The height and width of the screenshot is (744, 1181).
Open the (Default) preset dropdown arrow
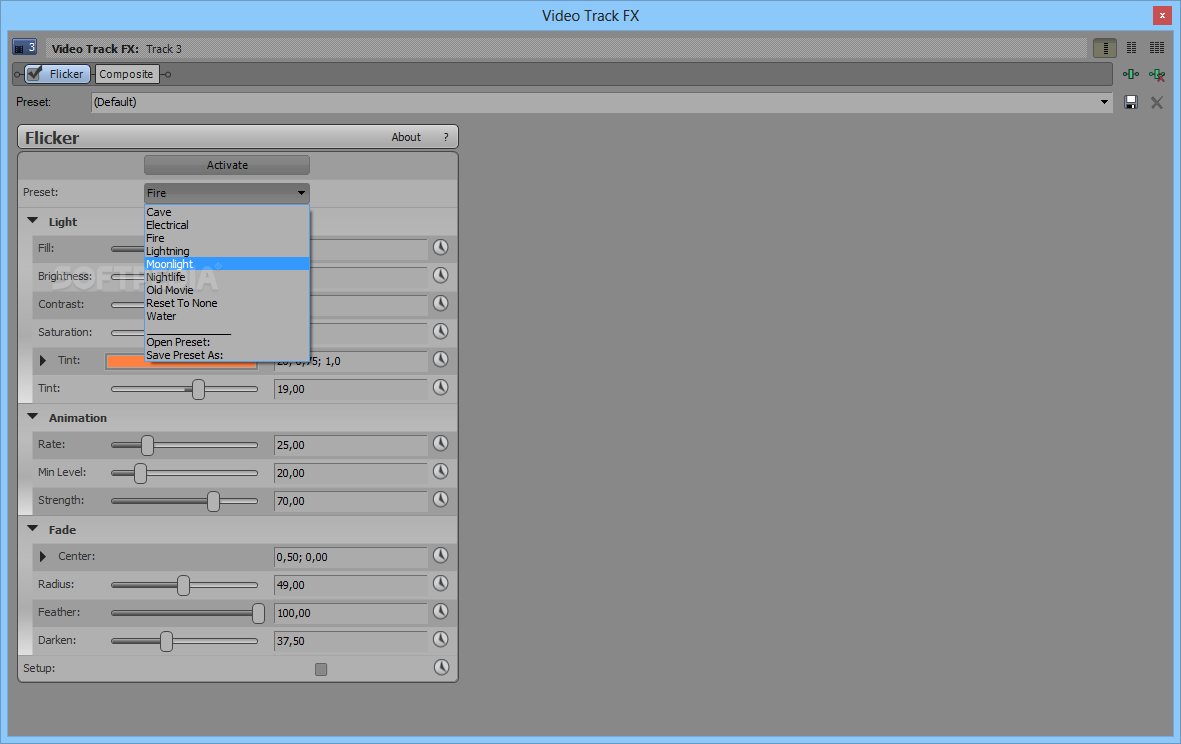pyautogui.click(x=1104, y=102)
